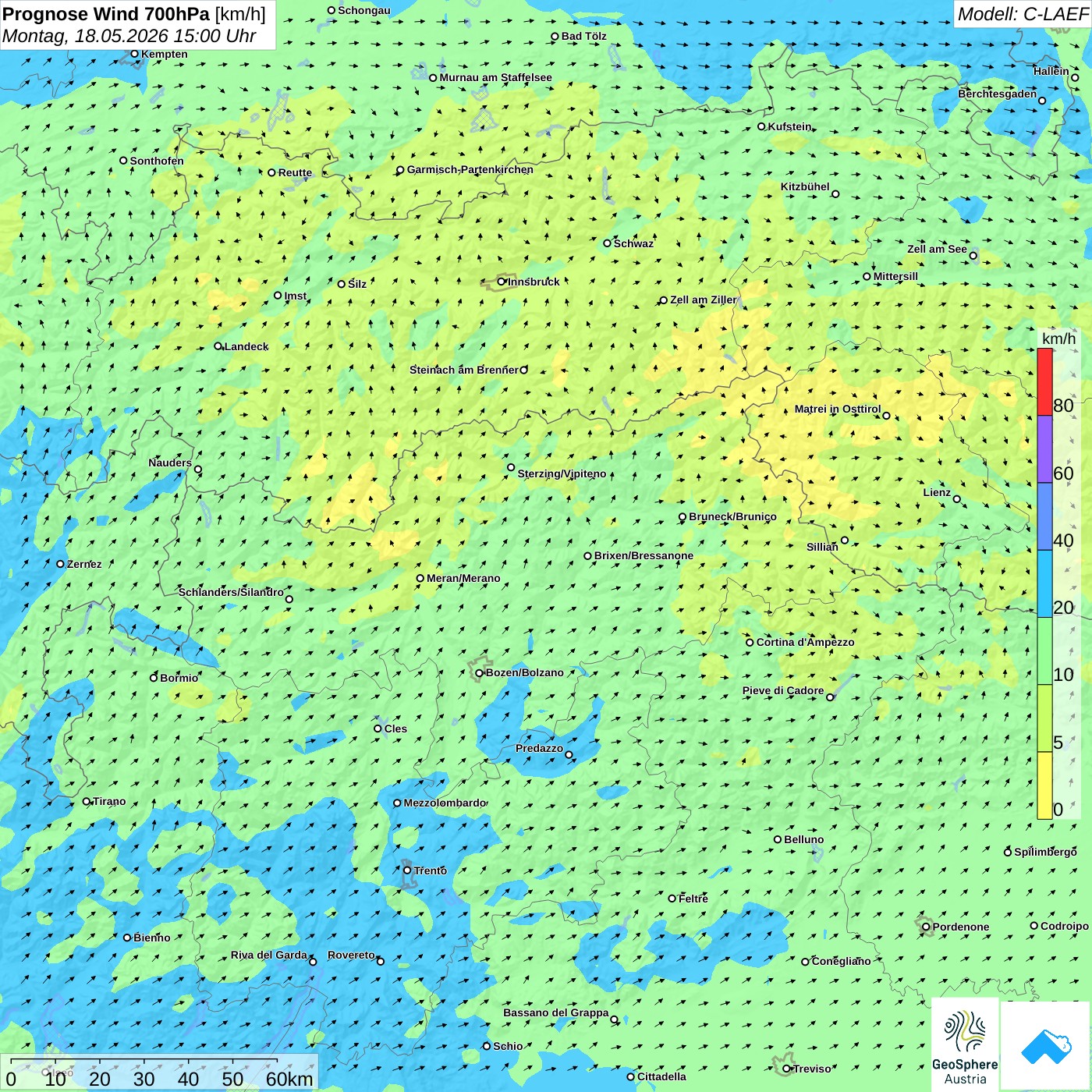Image resolution: width=1092 pixels, height=1092 pixels.
Task: Click the Garmisch-Partenkirchen marker
Action: (400, 170)
